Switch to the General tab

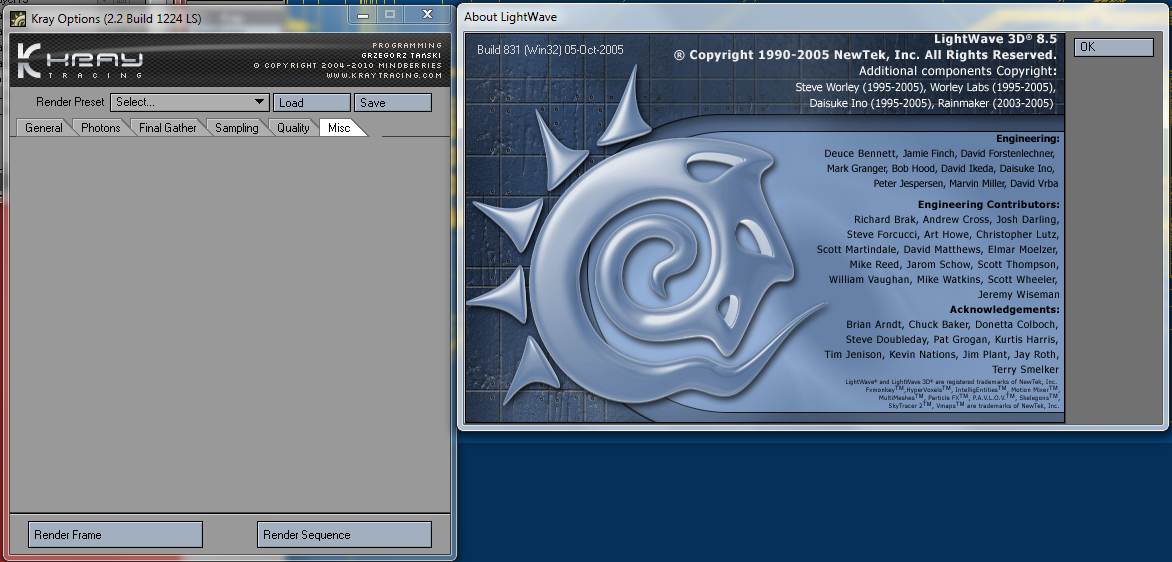coord(43,128)
